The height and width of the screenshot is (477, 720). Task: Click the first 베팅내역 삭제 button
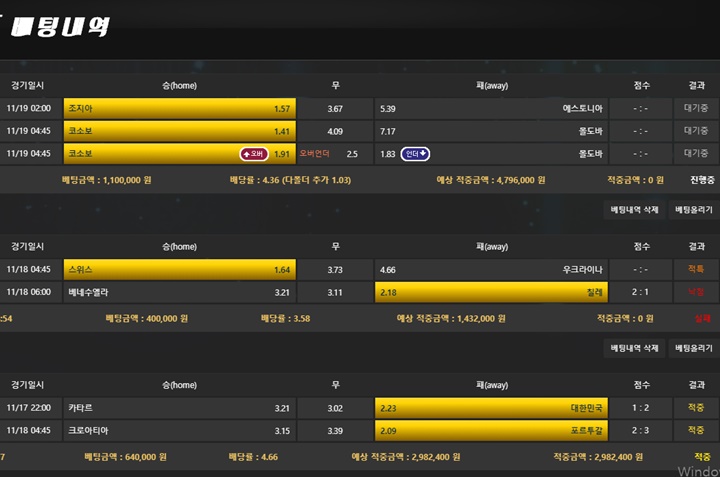(x=634, y=210)
